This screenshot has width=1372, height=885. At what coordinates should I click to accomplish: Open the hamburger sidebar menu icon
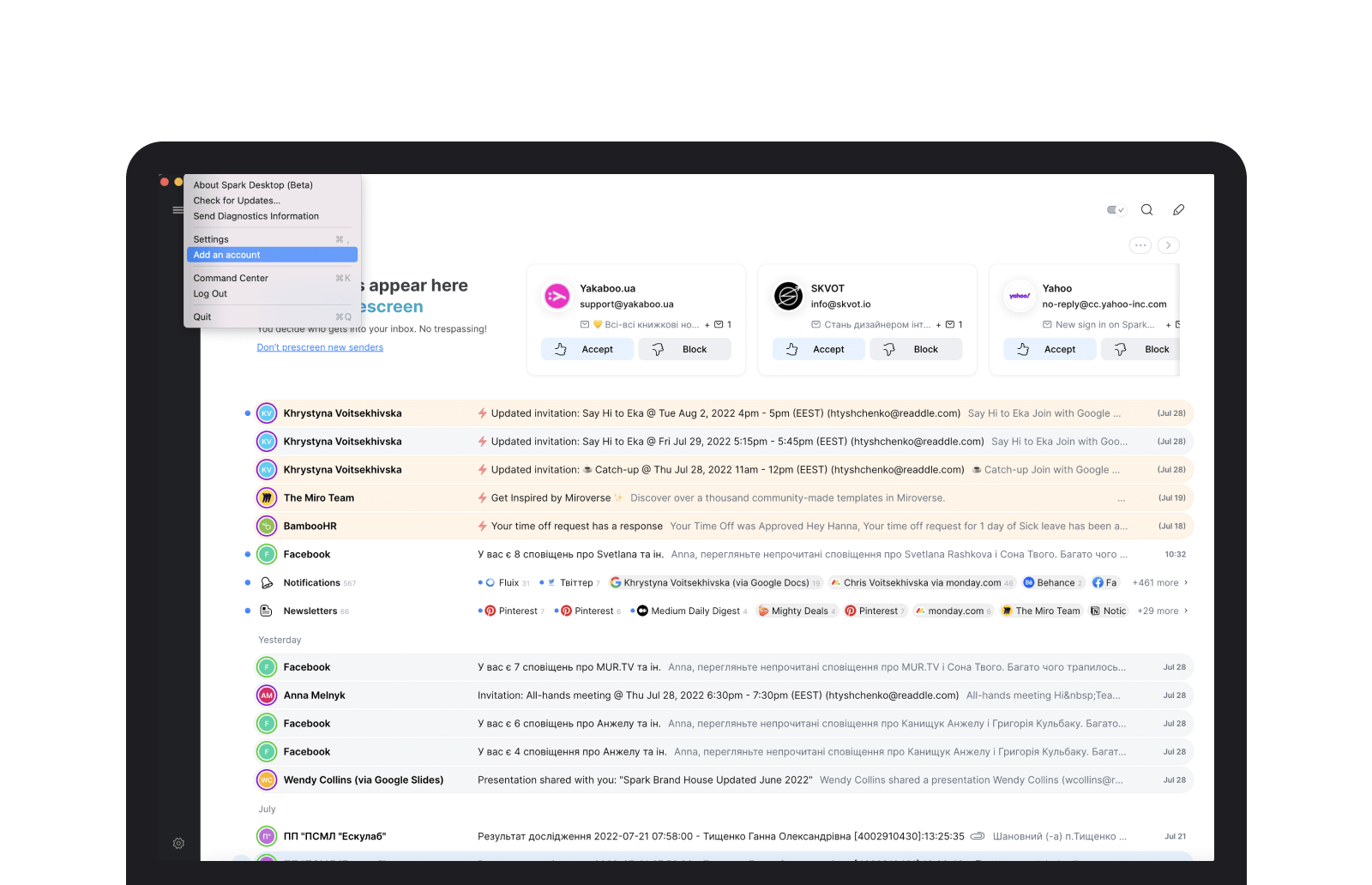[x=178, y=210]
